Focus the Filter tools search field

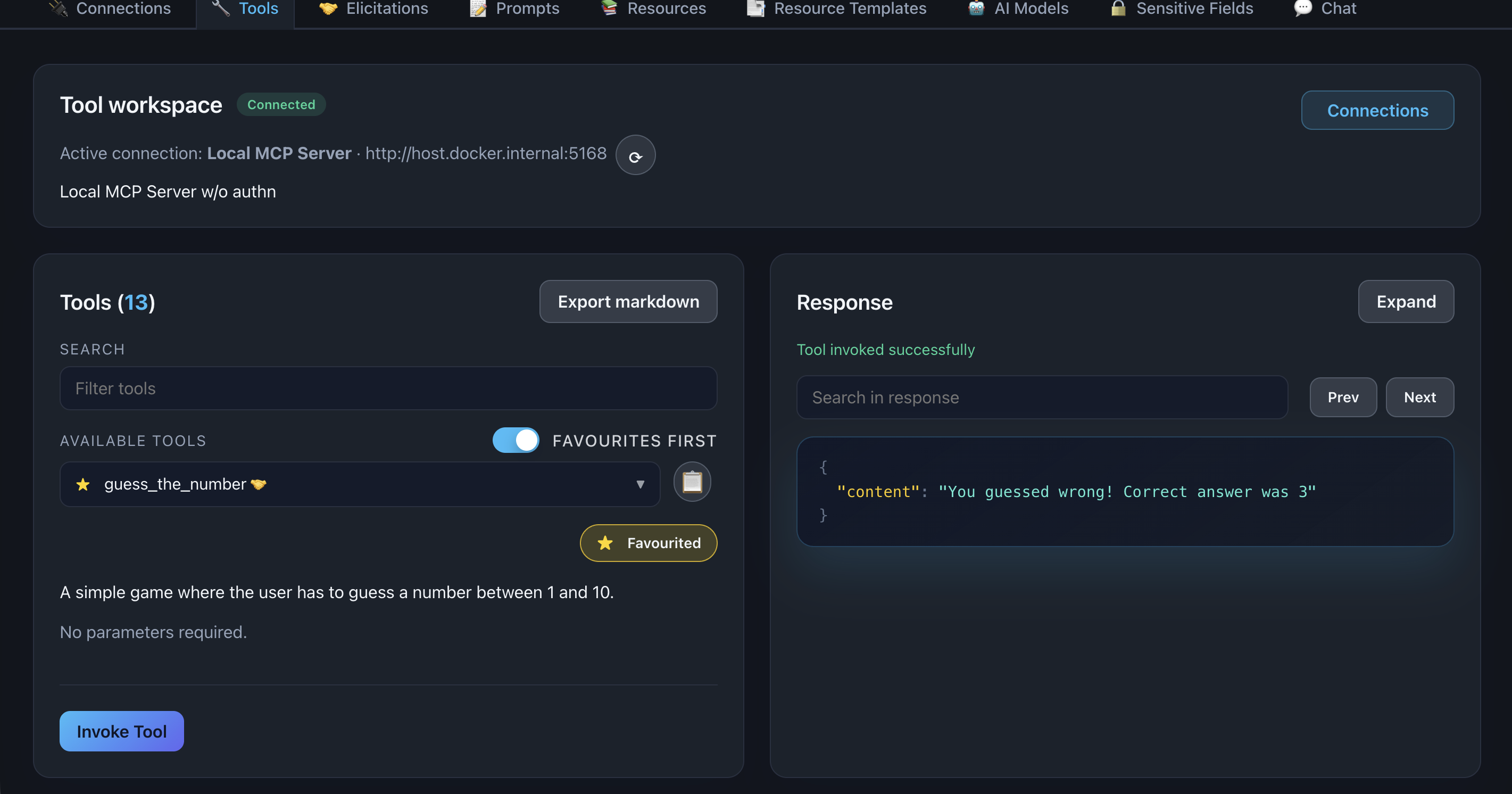[388, 389]
